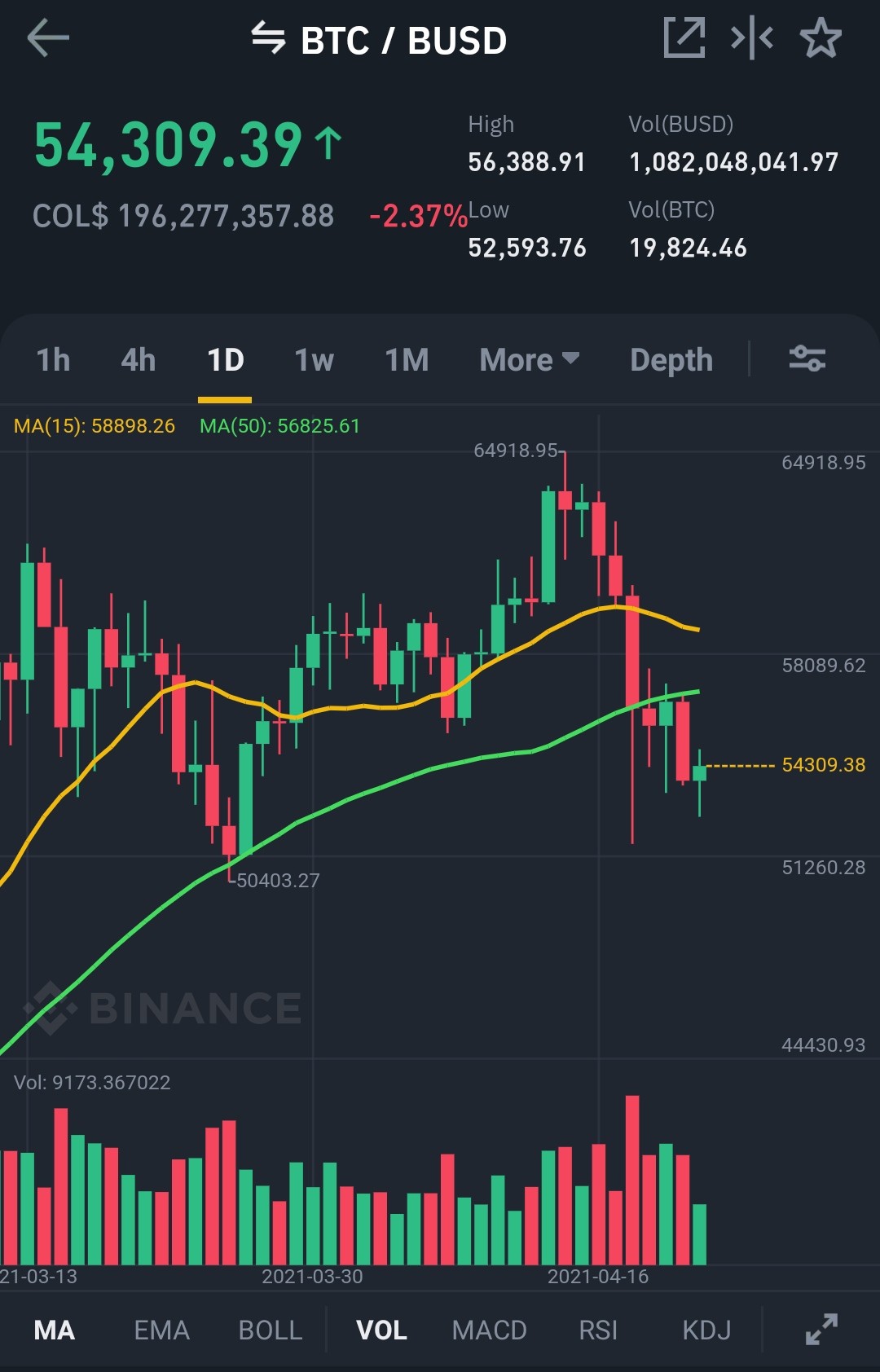
Task: Open chart settings sliders icon
Action: 807,358
